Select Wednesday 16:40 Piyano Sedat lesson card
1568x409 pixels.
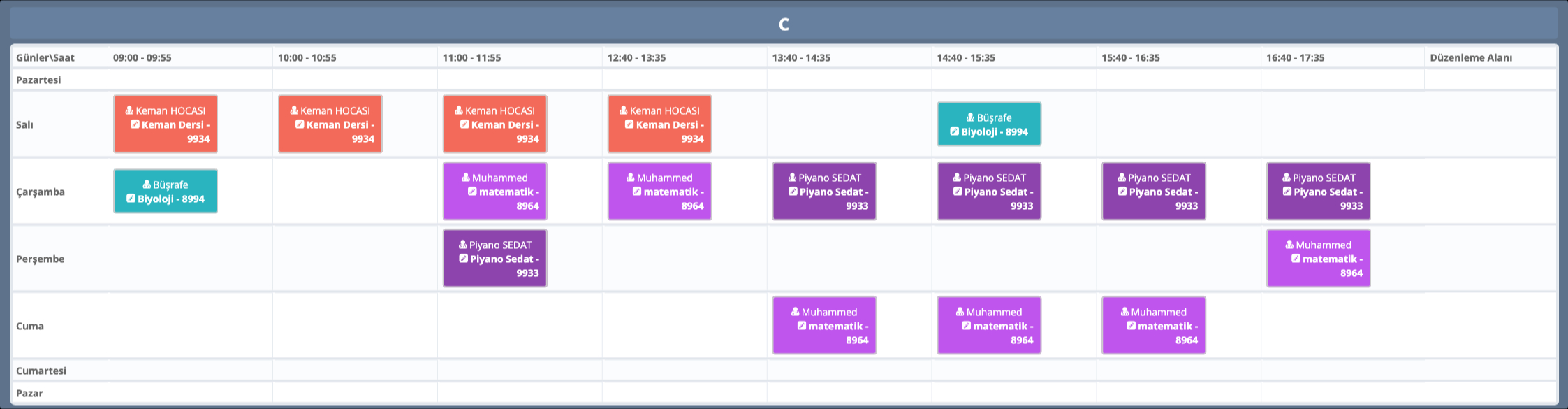point(1318,192)
